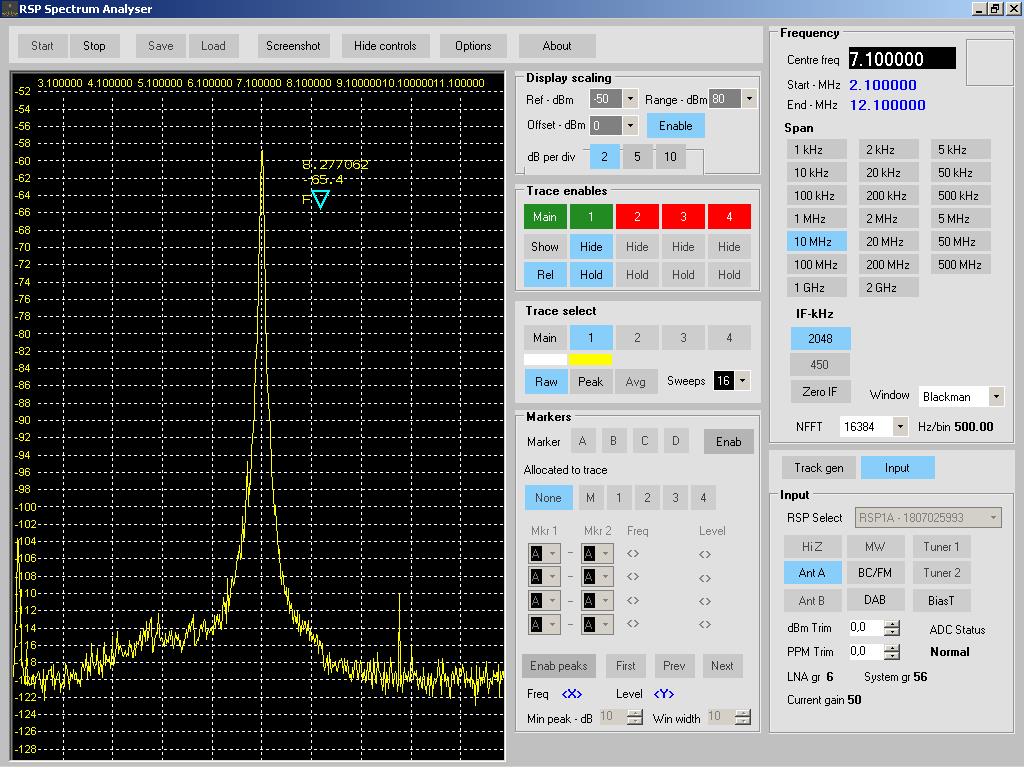Open the Ref dBm dropdown

(x=630, y=99)
